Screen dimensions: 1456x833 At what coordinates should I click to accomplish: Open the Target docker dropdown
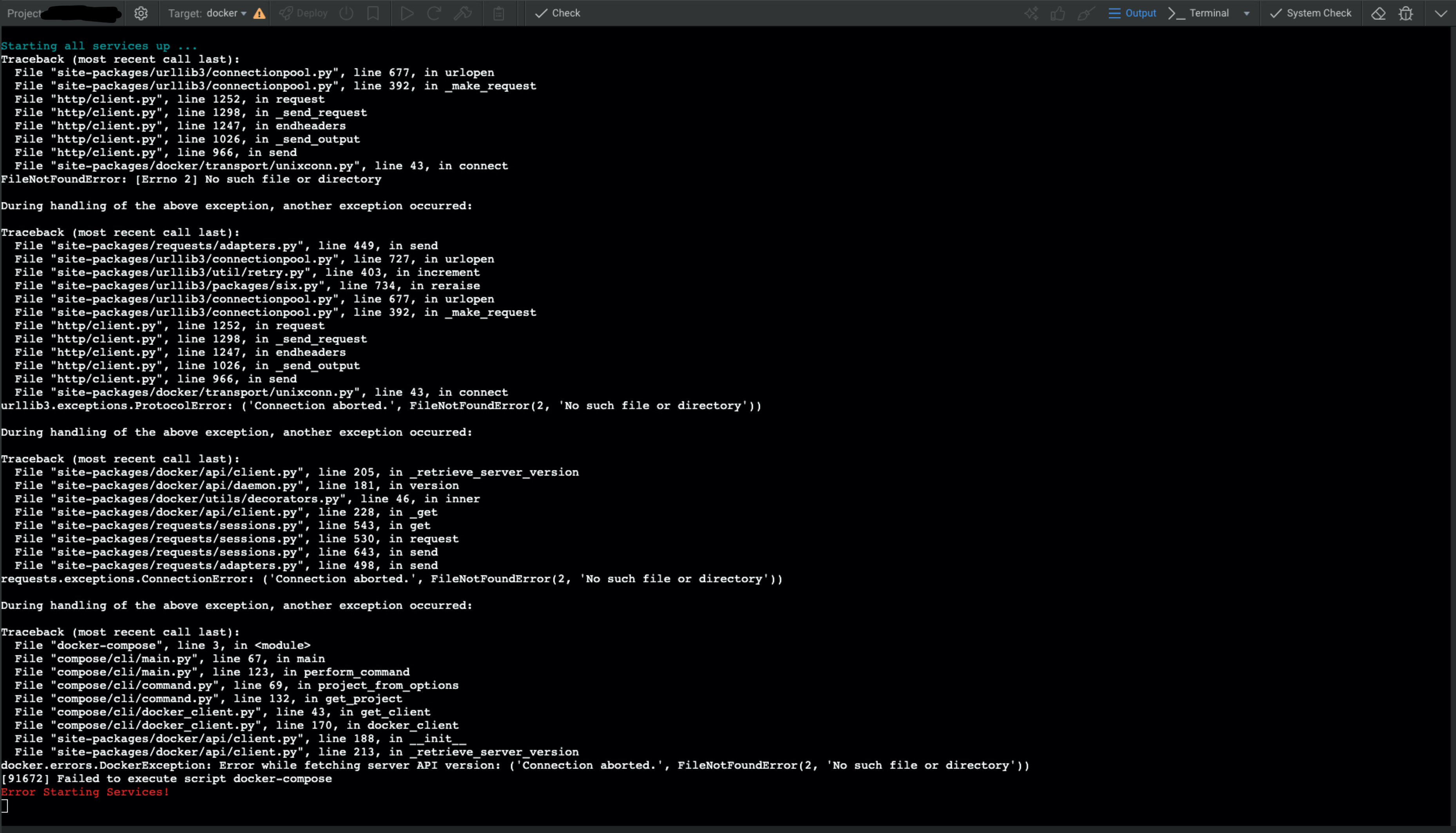[226, 13]
